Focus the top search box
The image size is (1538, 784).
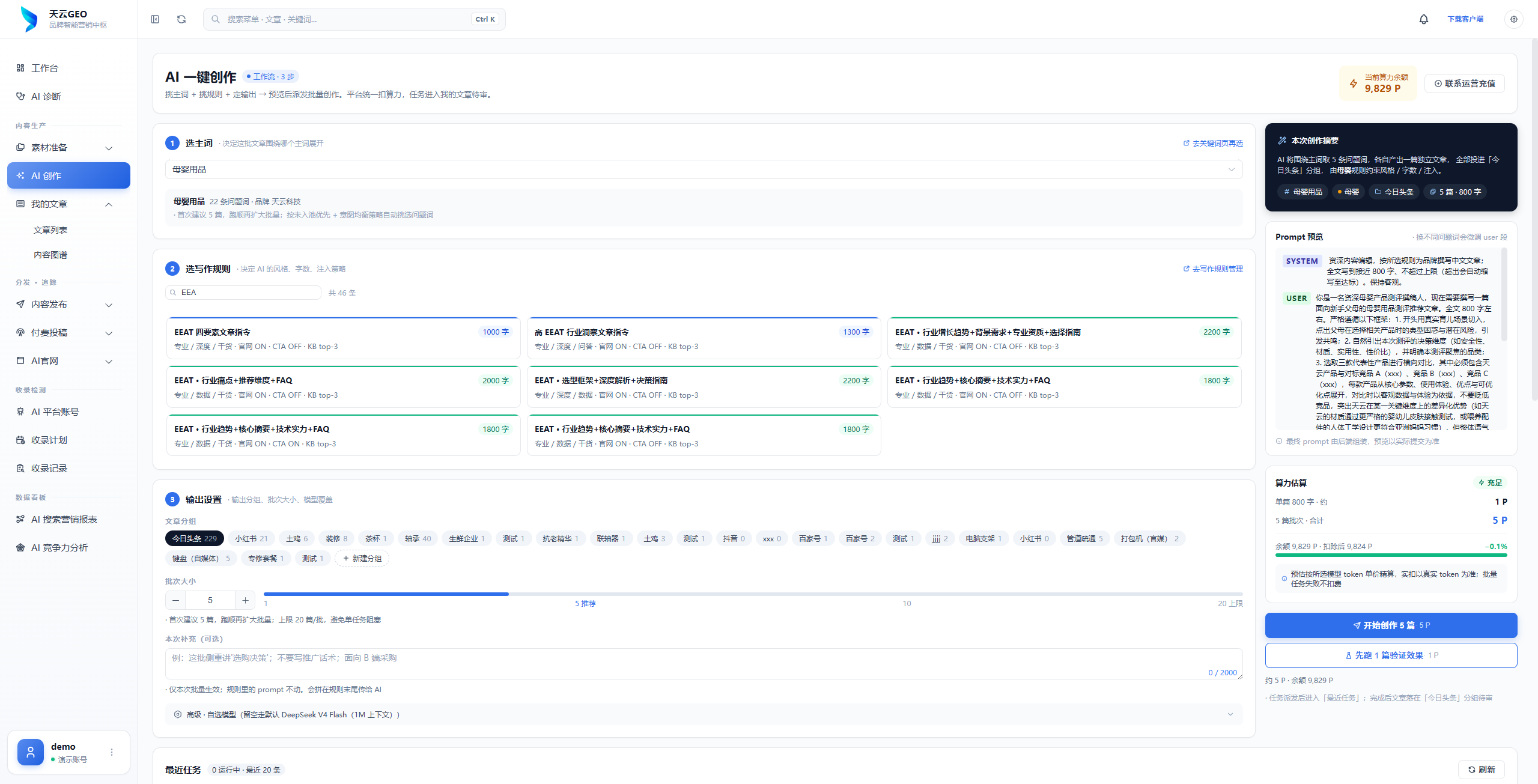[x=354, y=19]
